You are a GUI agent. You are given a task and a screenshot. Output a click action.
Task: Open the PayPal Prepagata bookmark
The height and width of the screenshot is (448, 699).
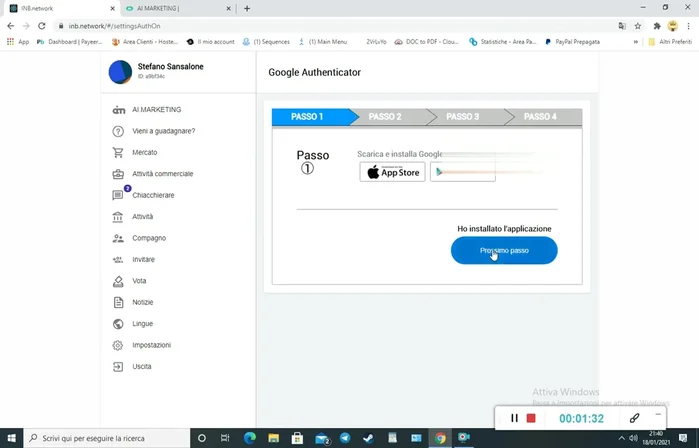coord(572,42)
